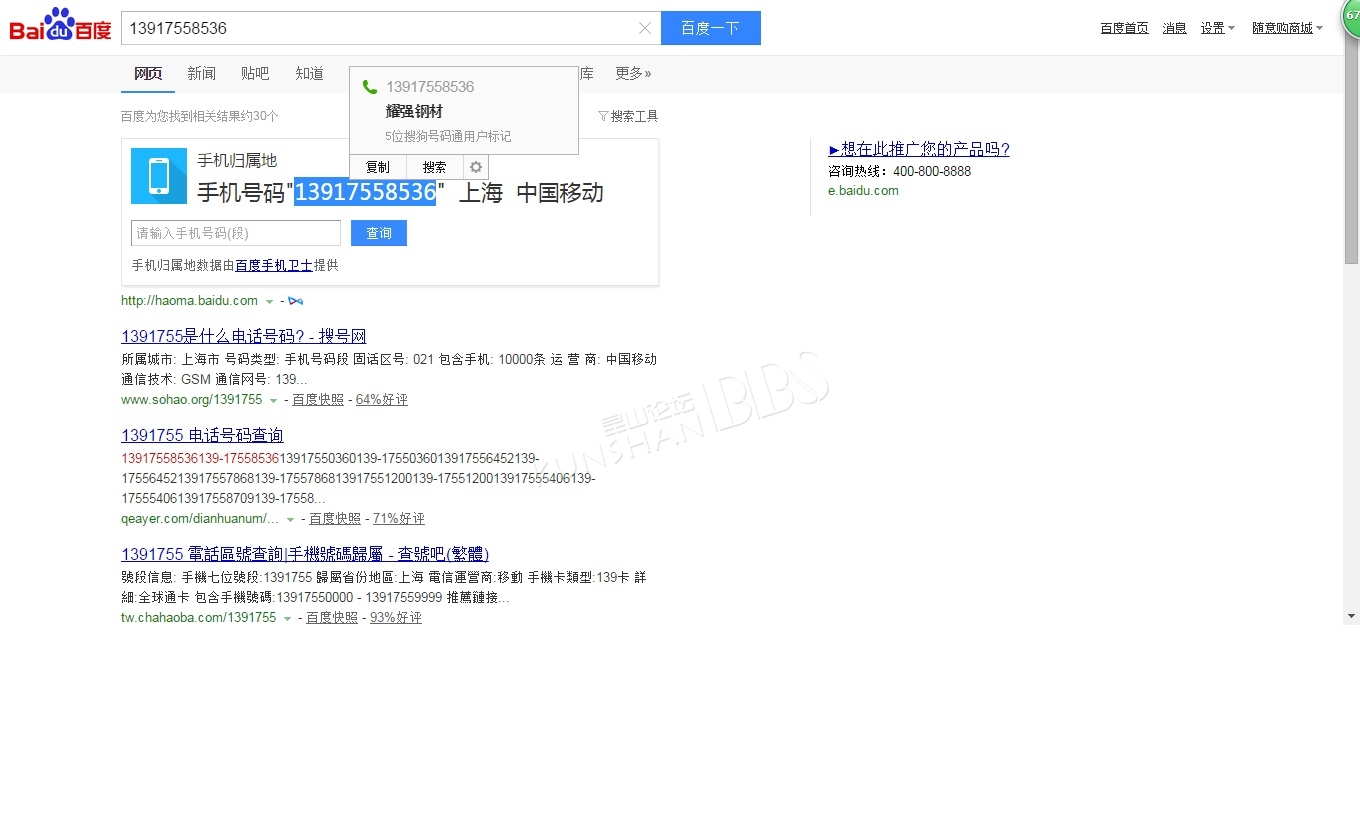This screenshot has width=1360, height=839.
Task: Click 耀强钢材 label in the popup
Action: 414,112
